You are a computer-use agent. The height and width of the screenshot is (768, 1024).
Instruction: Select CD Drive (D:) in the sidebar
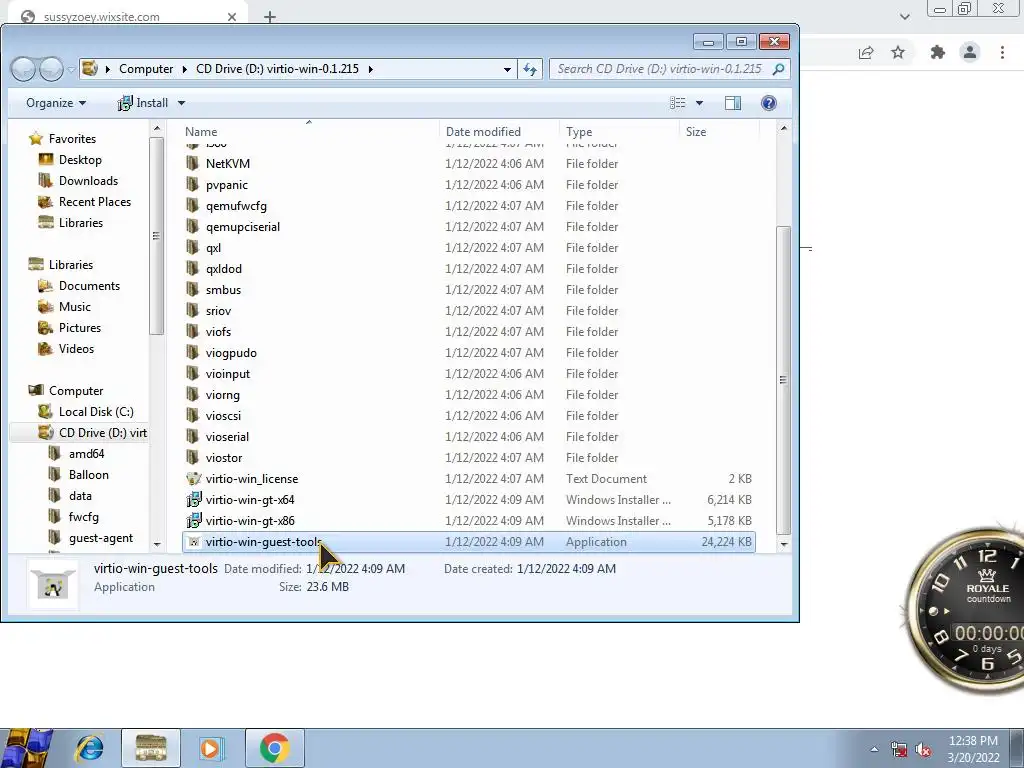click(80, 433)
